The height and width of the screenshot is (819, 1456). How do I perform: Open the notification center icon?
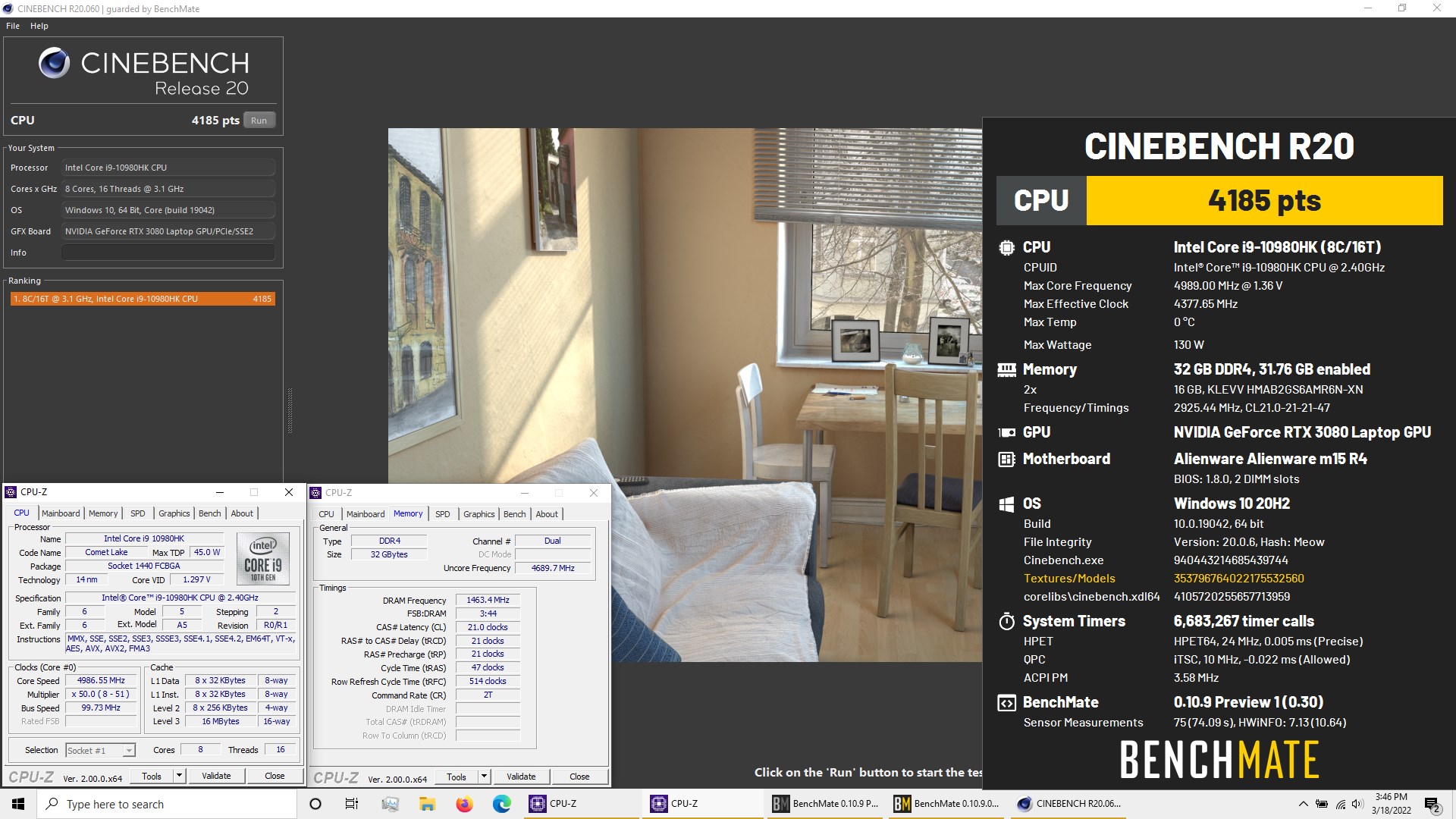[x=1432, y=804]
